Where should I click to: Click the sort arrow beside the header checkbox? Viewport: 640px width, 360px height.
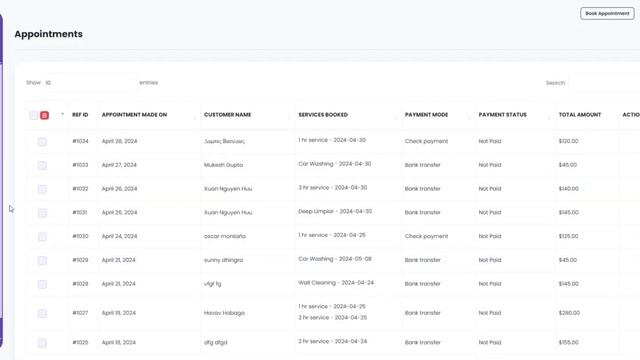62,114
